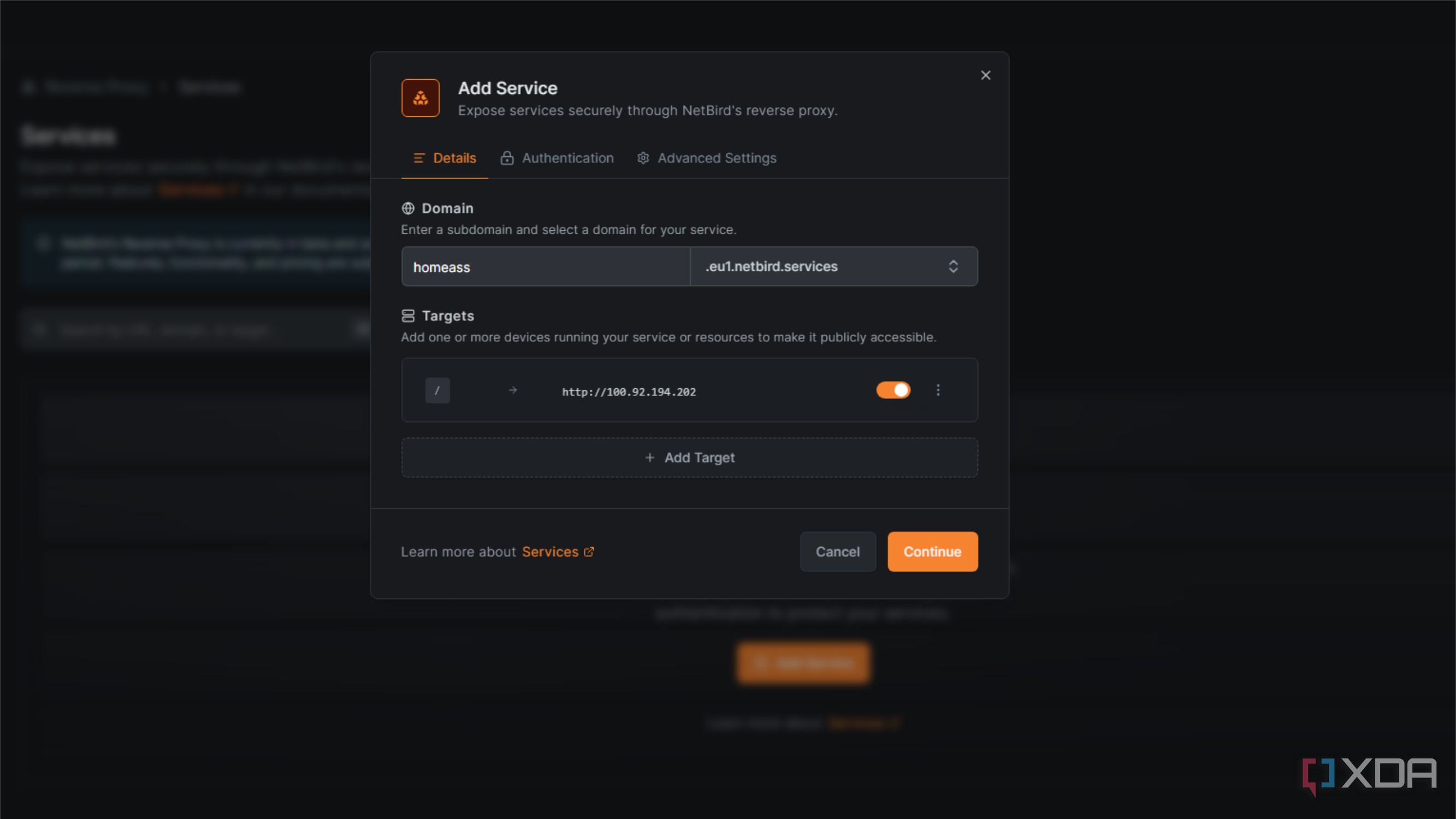Disable the target toggle for 100.92.194.202
This screenshot has height=819, width=1456.
(893, 390)
